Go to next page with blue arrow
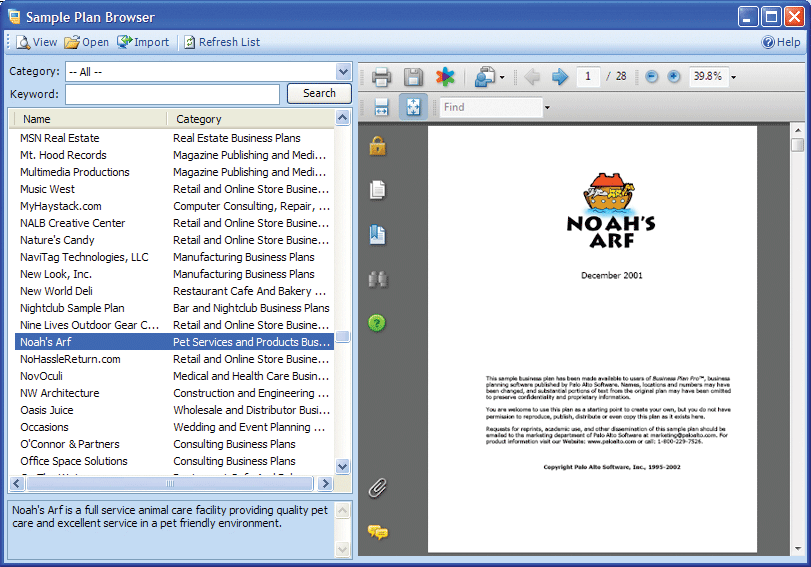This screenshot has height=567, width=811. [560, 77]
